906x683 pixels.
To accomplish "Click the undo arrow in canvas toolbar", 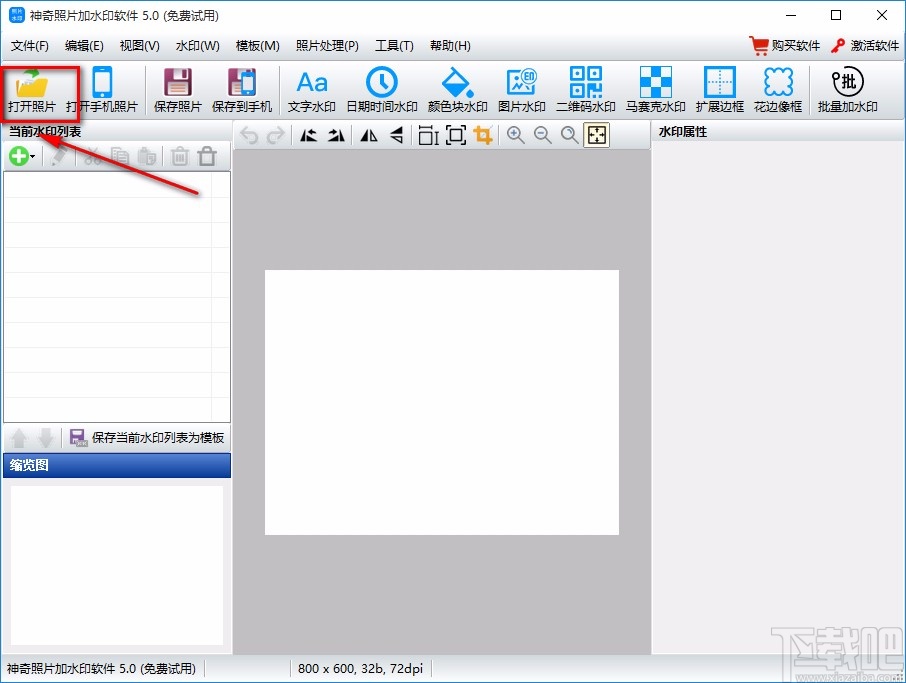I will (249, 135).
